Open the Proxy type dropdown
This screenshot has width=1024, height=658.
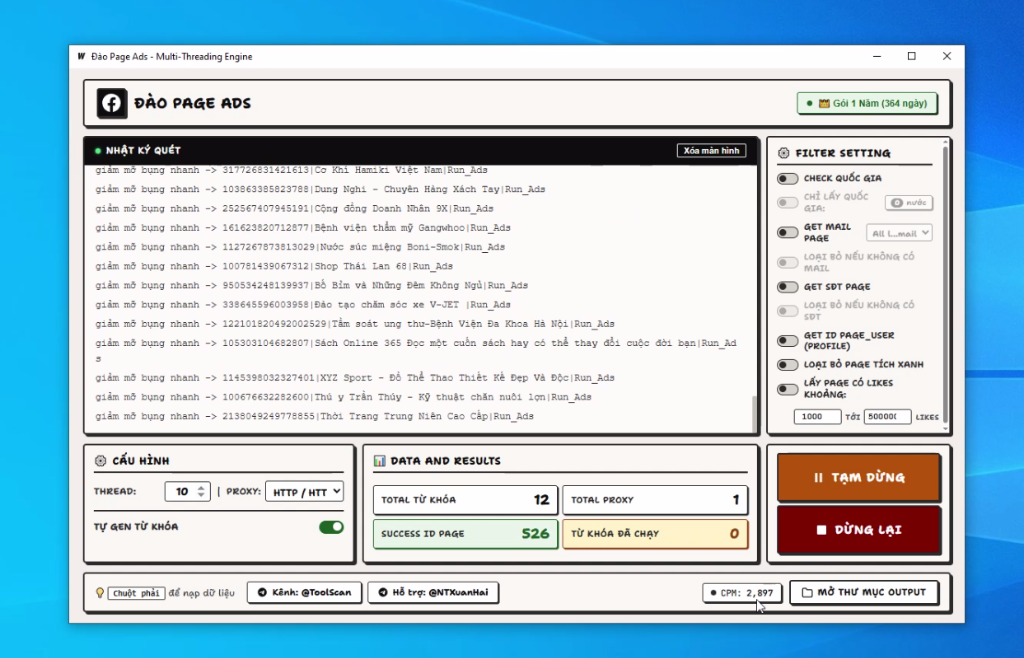pos(304,492)
